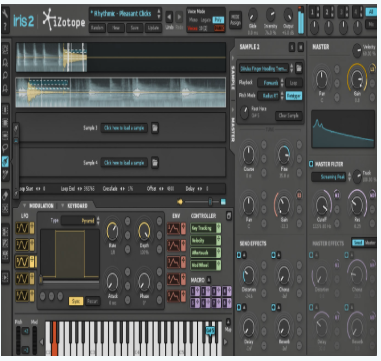Select Mono voice mode

pyautogui.click(x=193, y=20)
